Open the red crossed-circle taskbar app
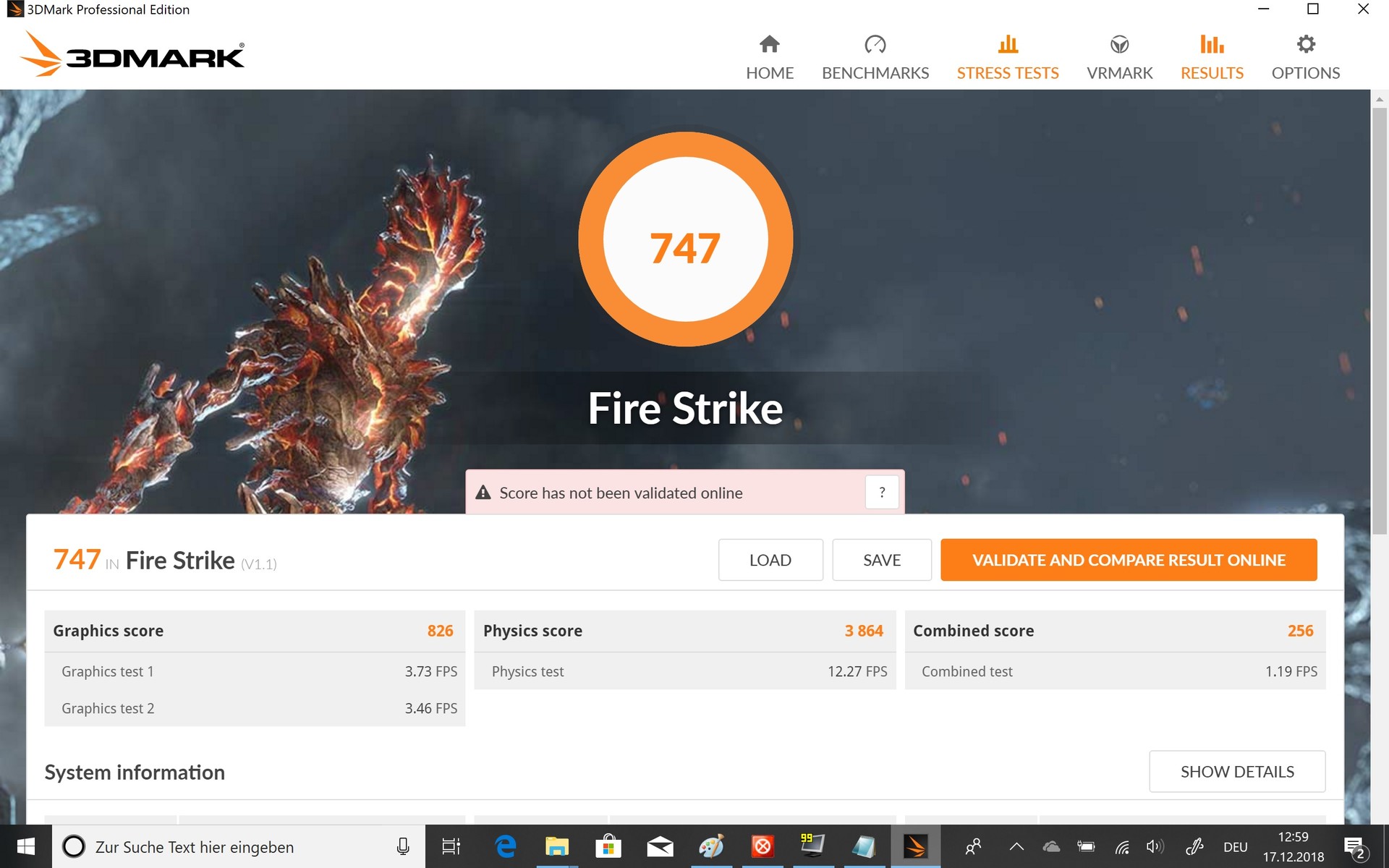 click(763, 846)
